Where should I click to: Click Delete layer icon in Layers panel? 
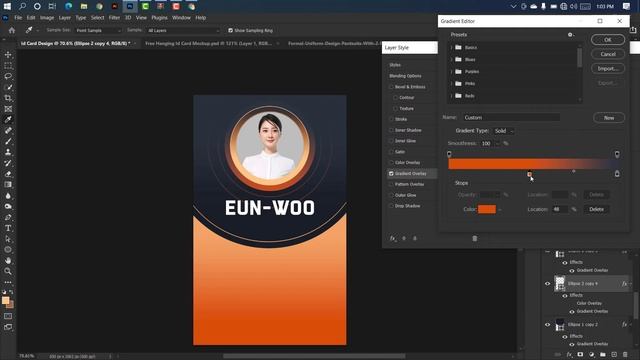point(625,354)
